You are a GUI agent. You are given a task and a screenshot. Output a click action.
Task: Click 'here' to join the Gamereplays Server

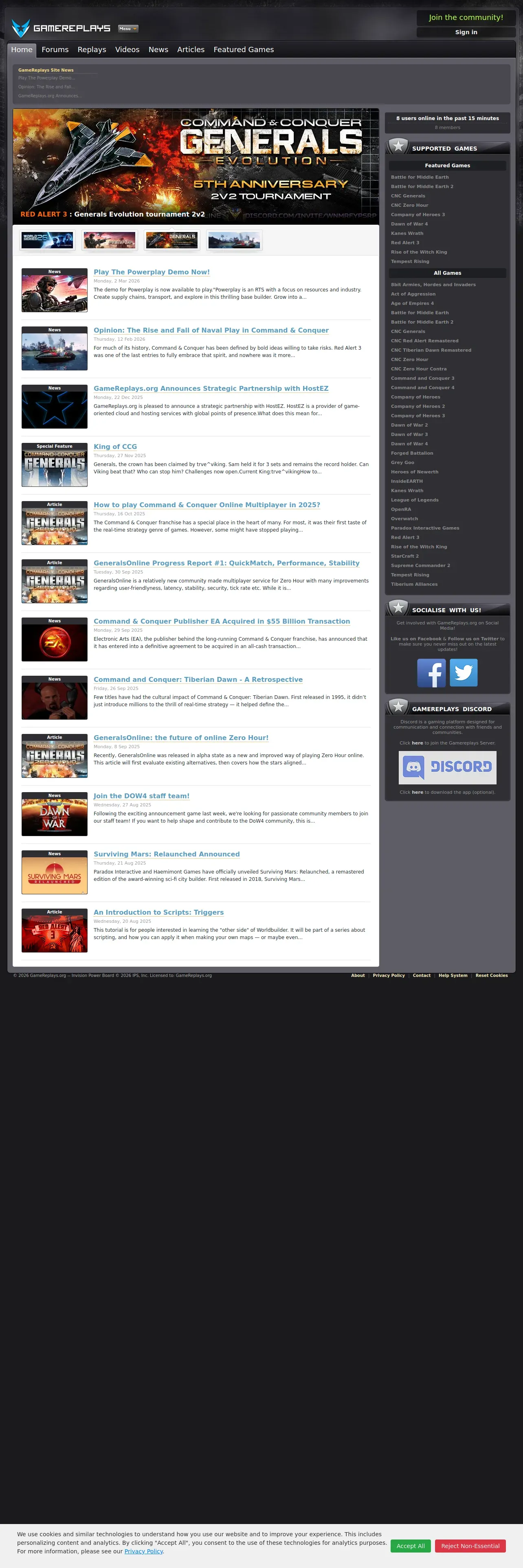click(x=417, y=743)
